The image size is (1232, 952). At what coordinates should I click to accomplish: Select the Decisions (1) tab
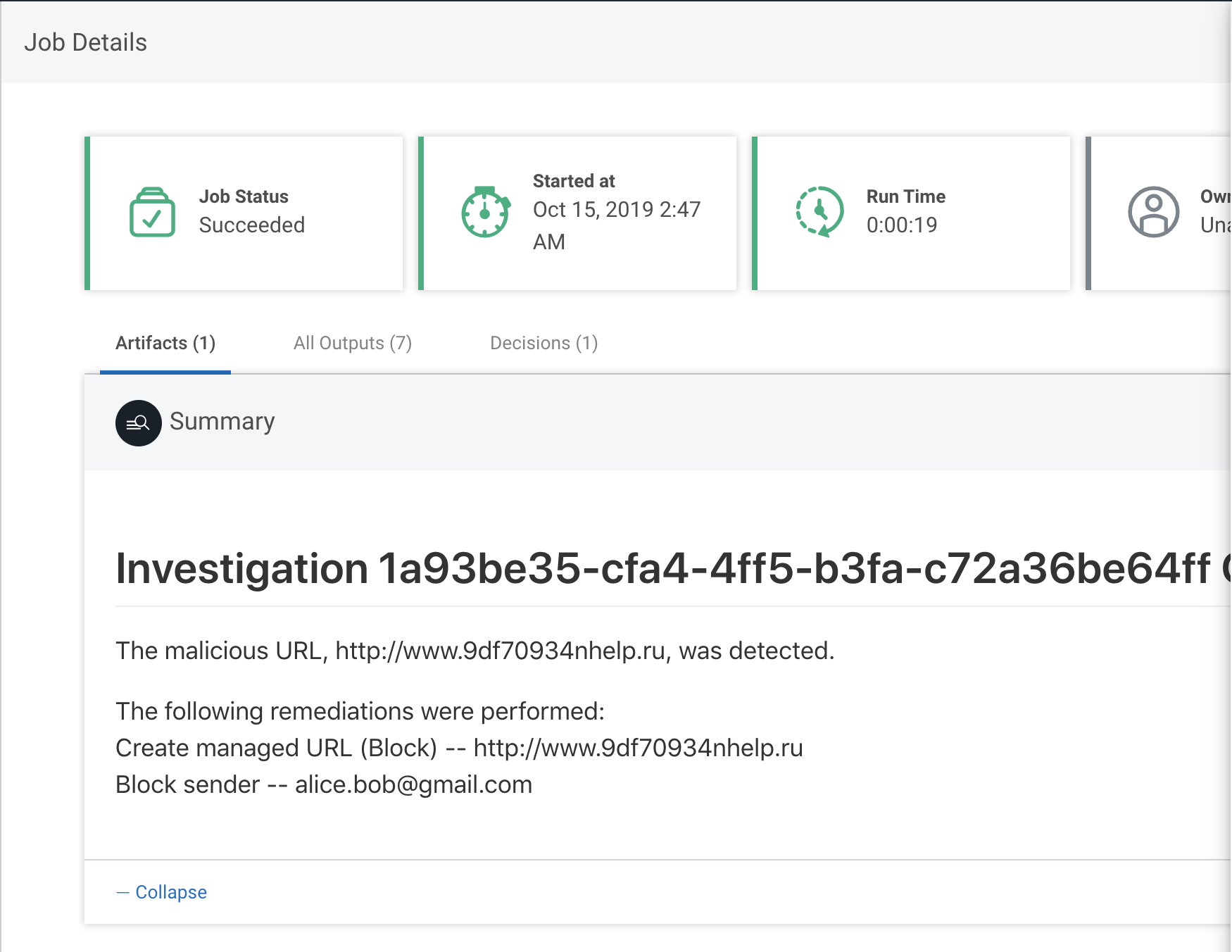click(x=543, y=344)
